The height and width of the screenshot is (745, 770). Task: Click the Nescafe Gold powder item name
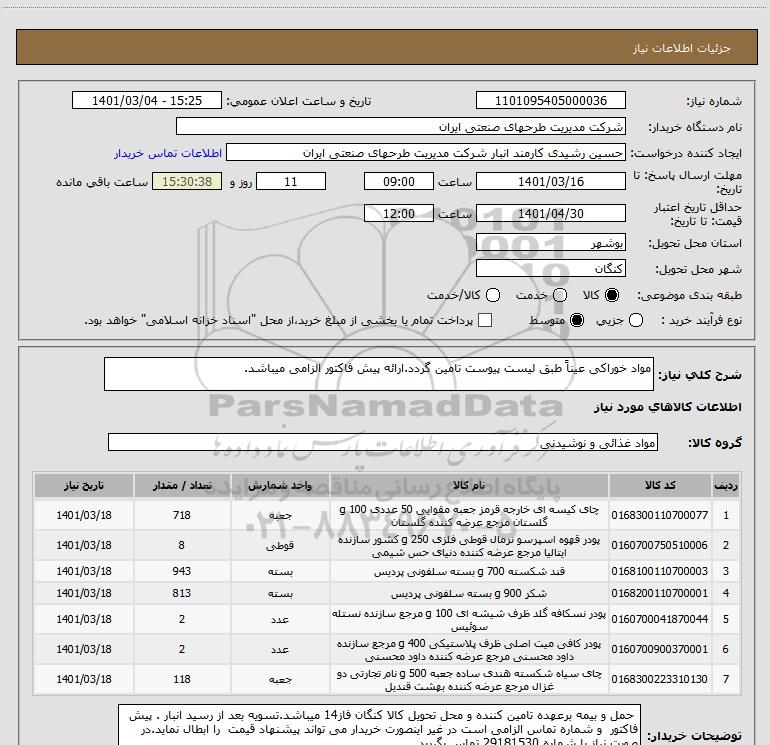[x=469, y=620]
